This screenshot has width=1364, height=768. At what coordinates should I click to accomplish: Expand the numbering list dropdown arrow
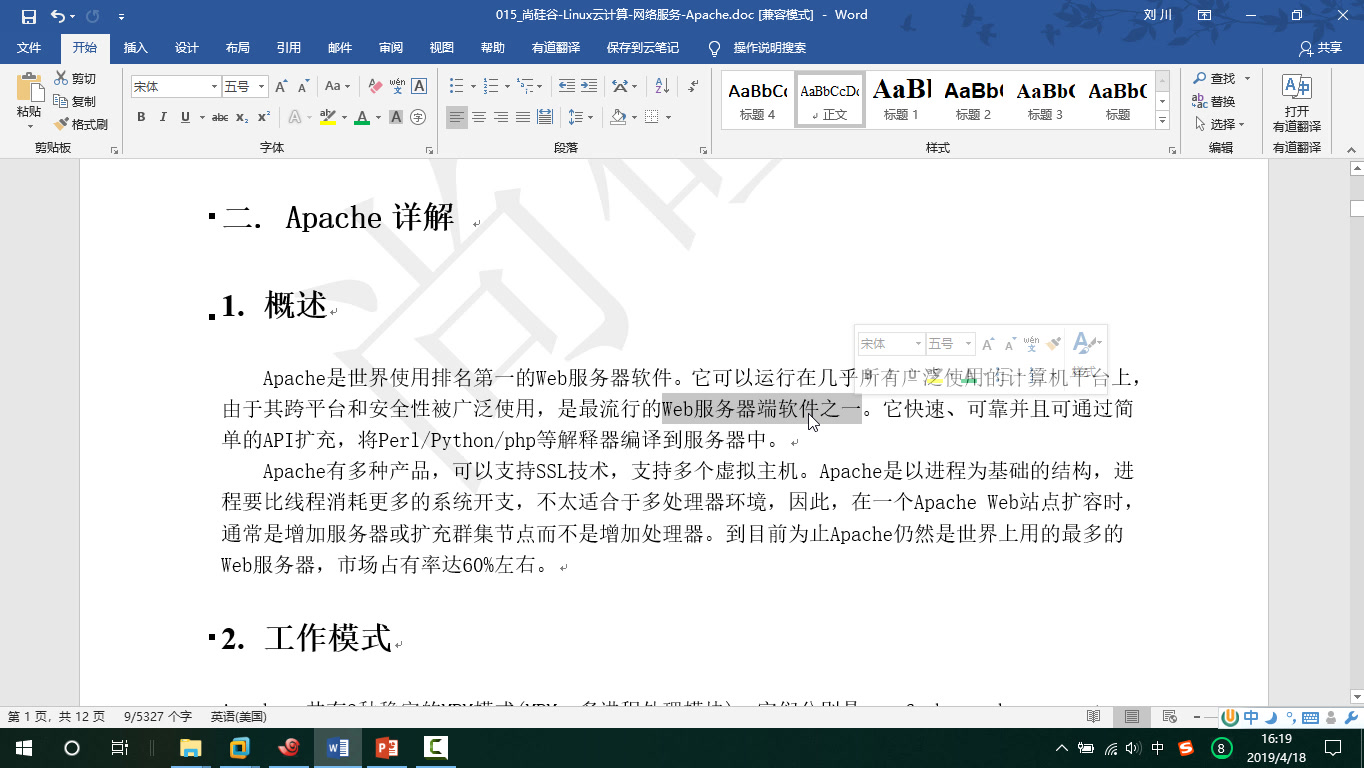coord(507,87)
